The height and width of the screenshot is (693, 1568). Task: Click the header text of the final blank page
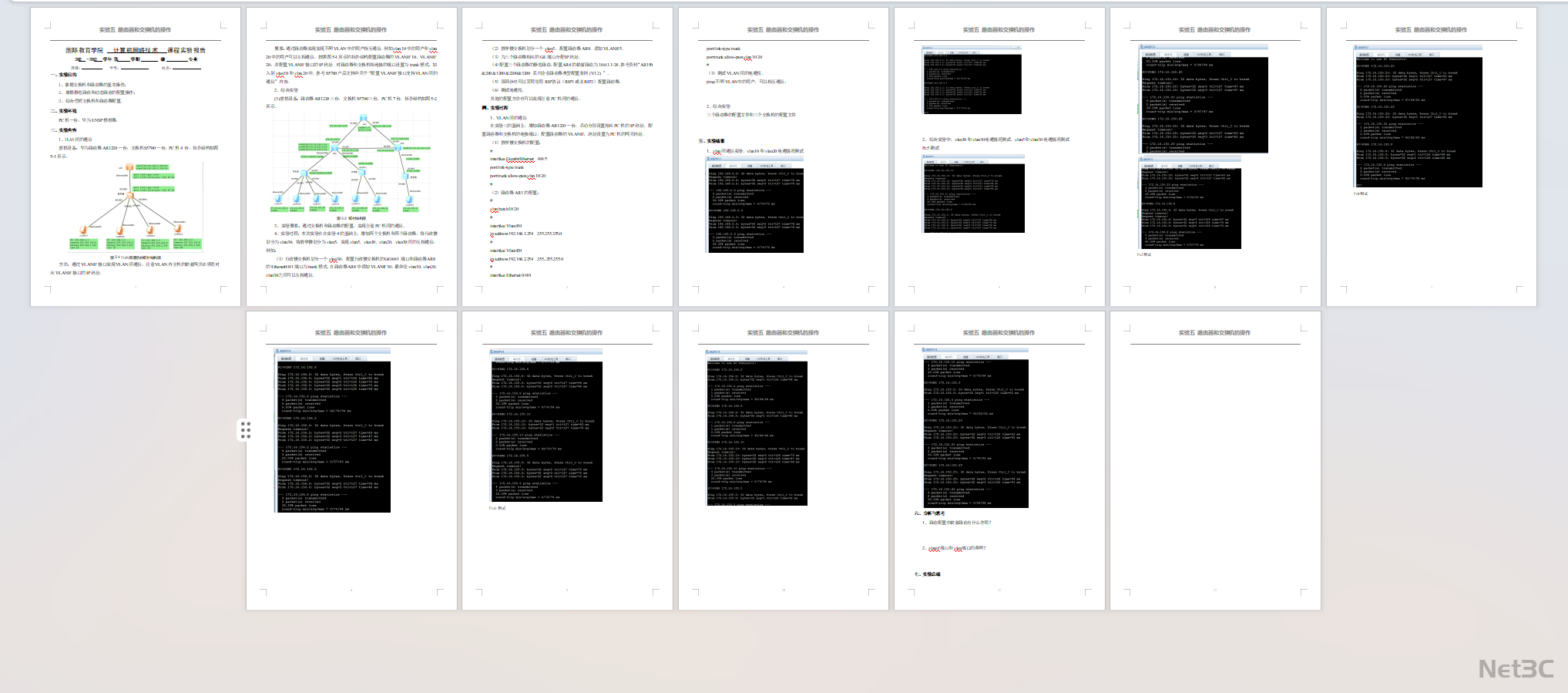pyautogui.click(x=1214, y=333)
